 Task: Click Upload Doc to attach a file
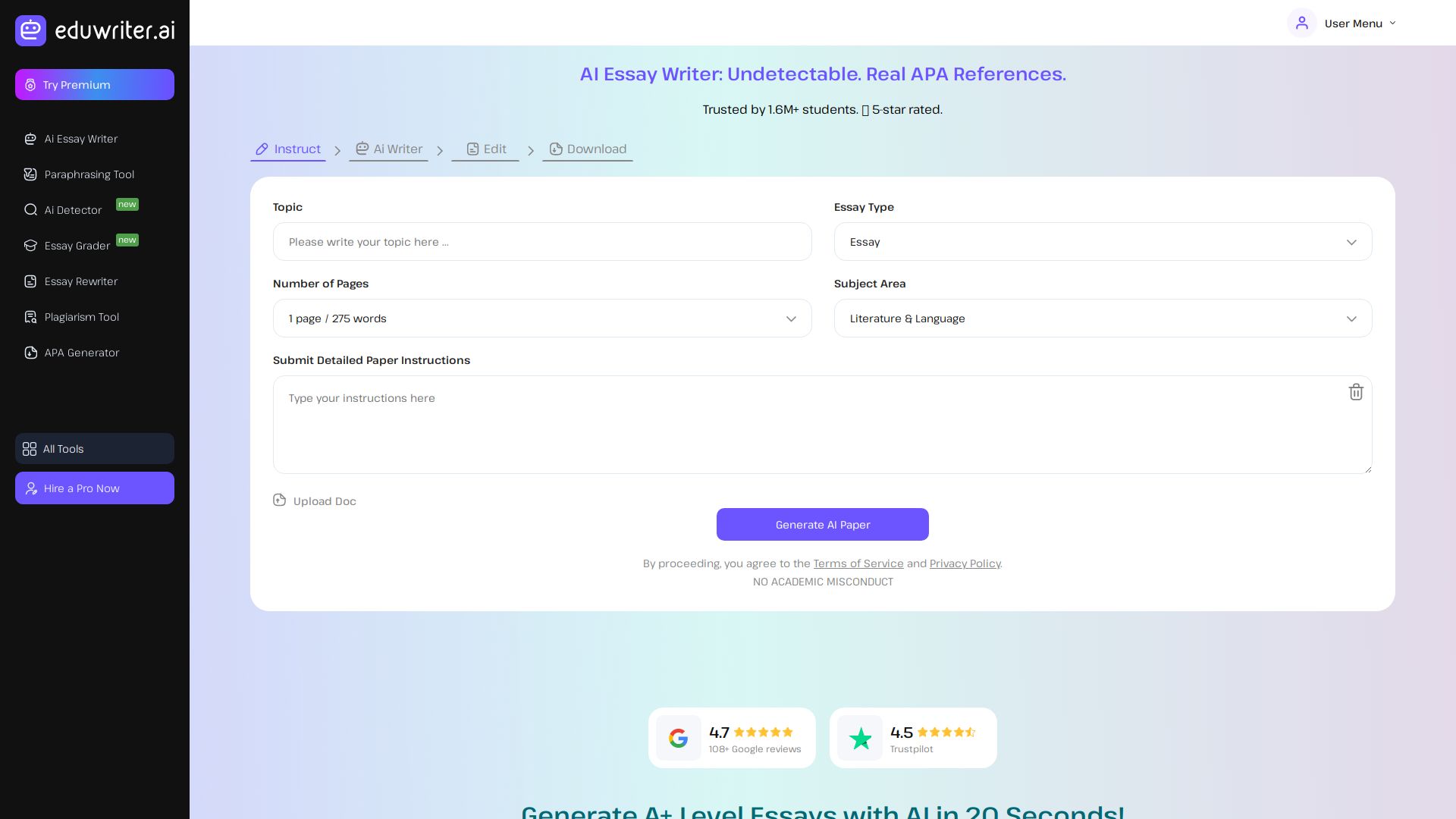[x=314, y=500]
